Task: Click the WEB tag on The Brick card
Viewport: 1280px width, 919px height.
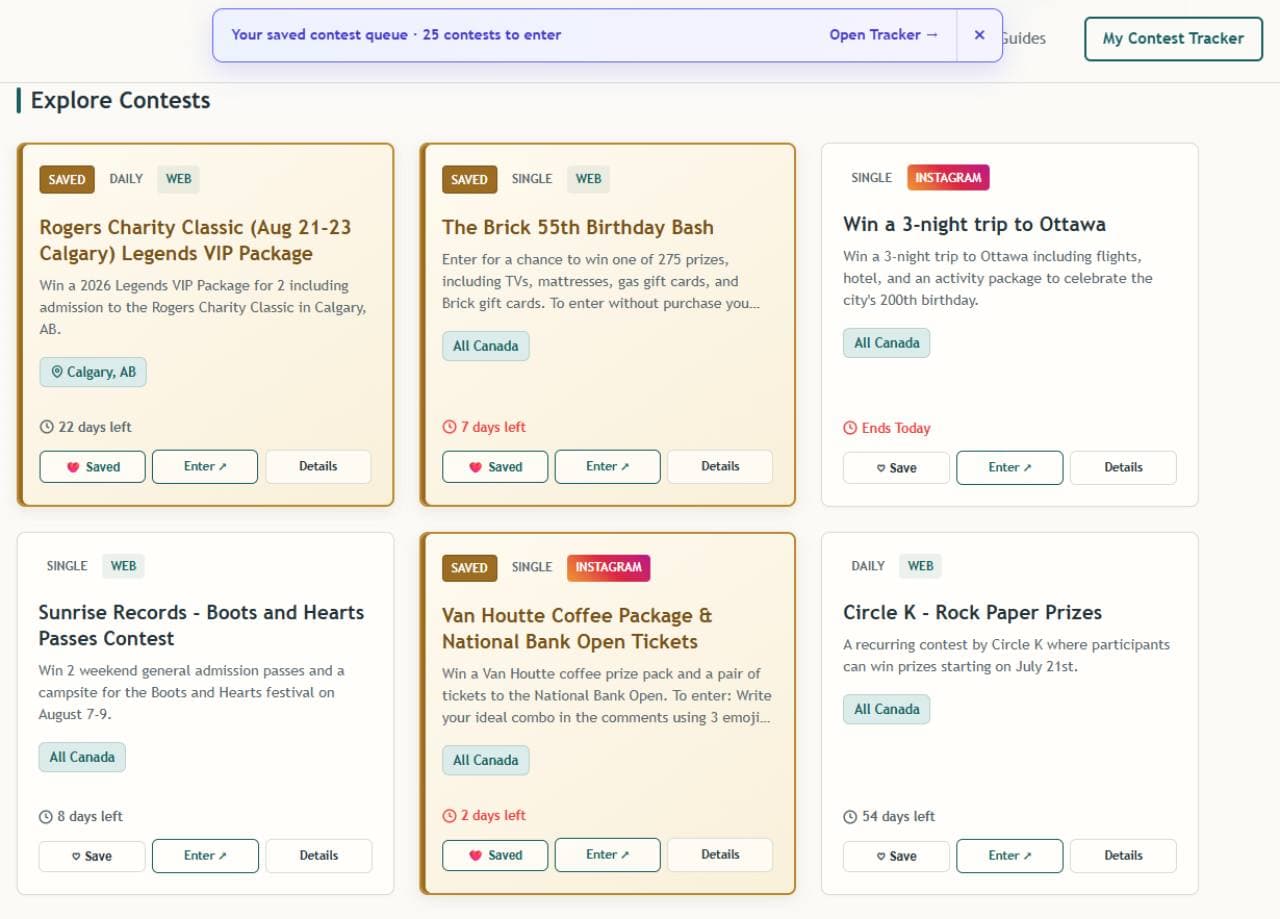Action: pyautogui.click(x=589, y=180)
